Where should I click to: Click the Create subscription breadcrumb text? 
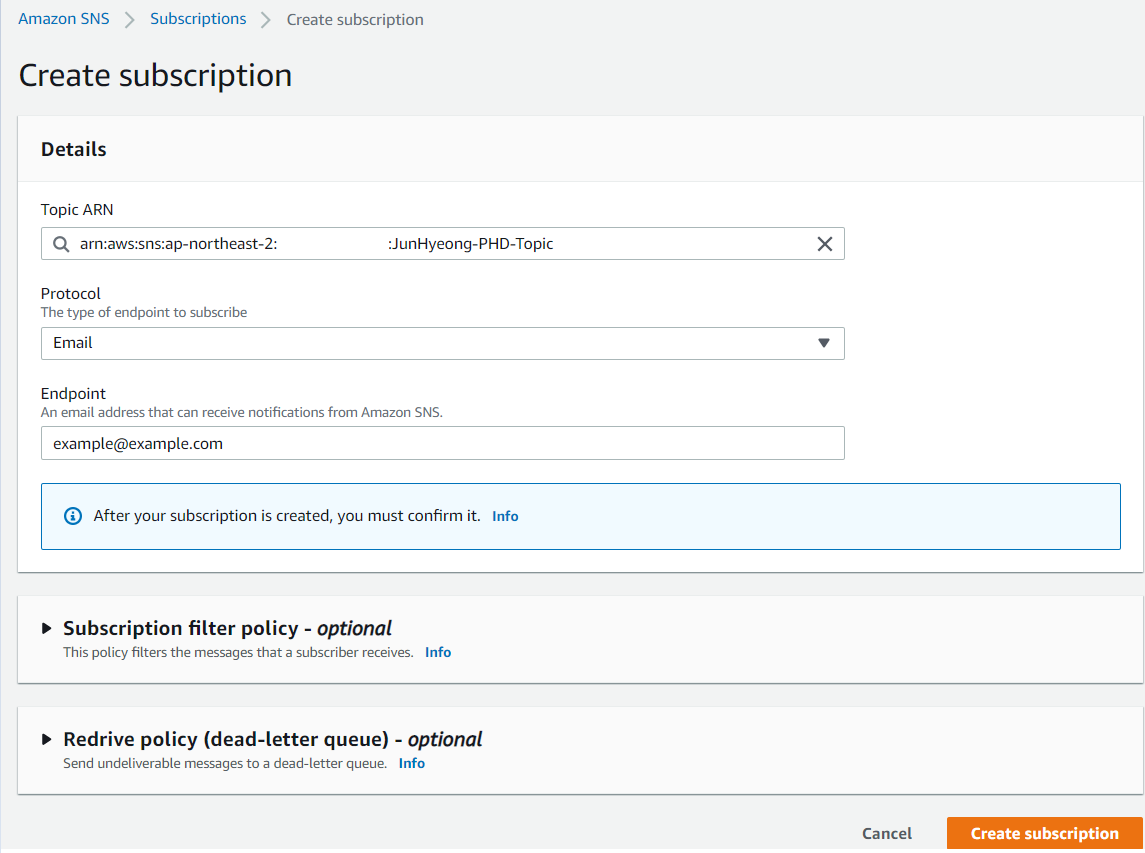coord(355,20)
